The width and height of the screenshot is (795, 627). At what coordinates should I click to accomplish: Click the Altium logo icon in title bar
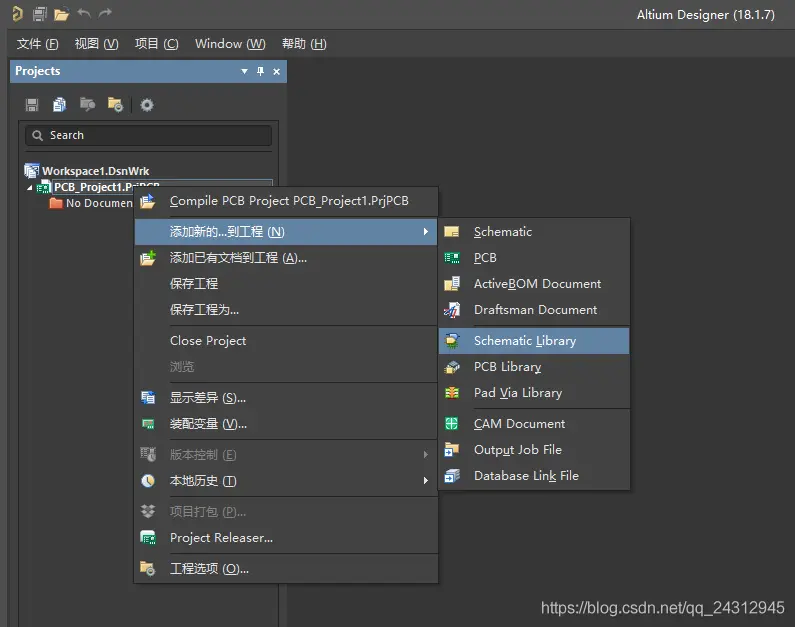pos(17,14)
